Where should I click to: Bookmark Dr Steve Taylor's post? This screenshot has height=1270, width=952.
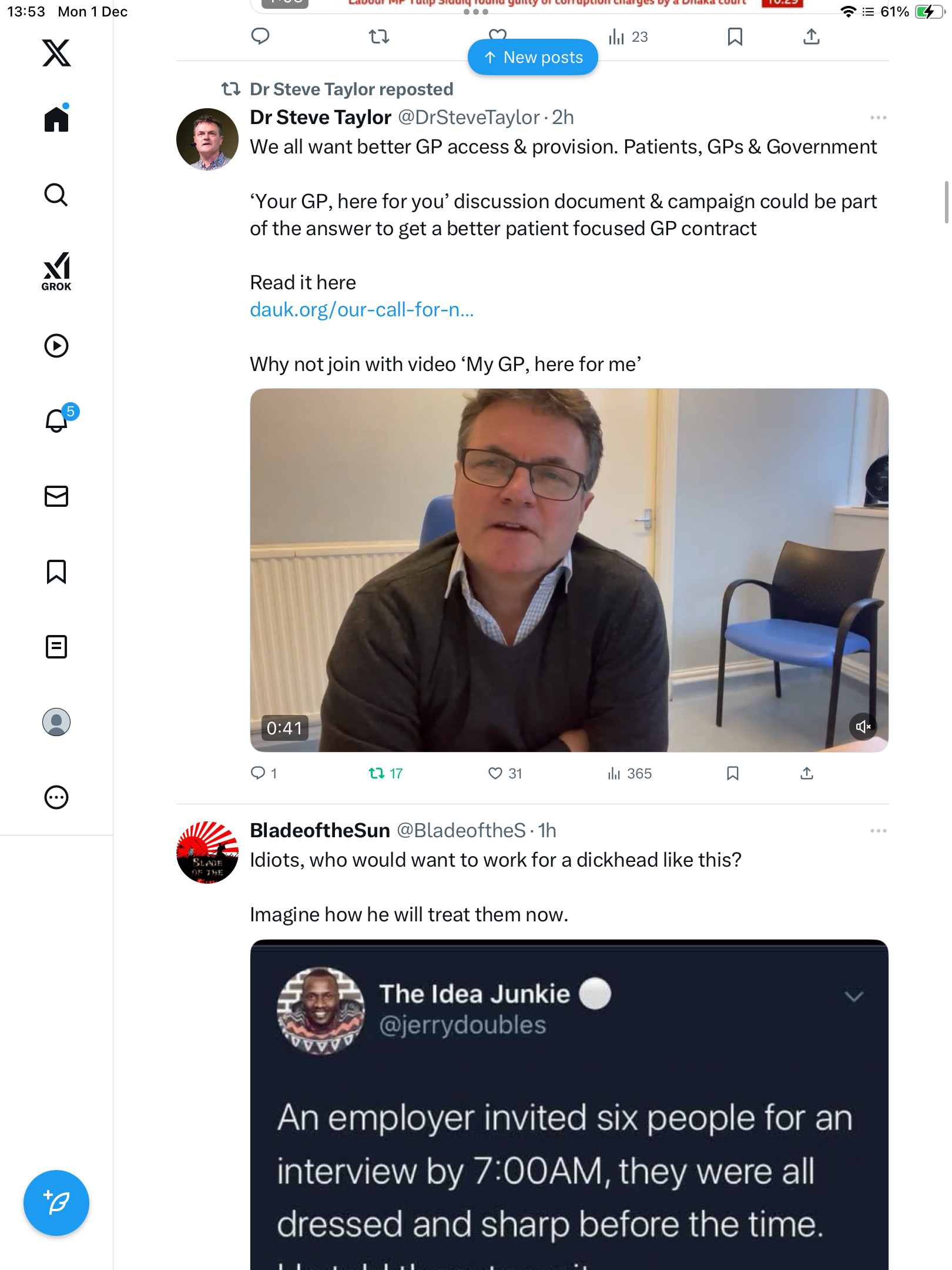pyautogui.click(x=732, y=773)
